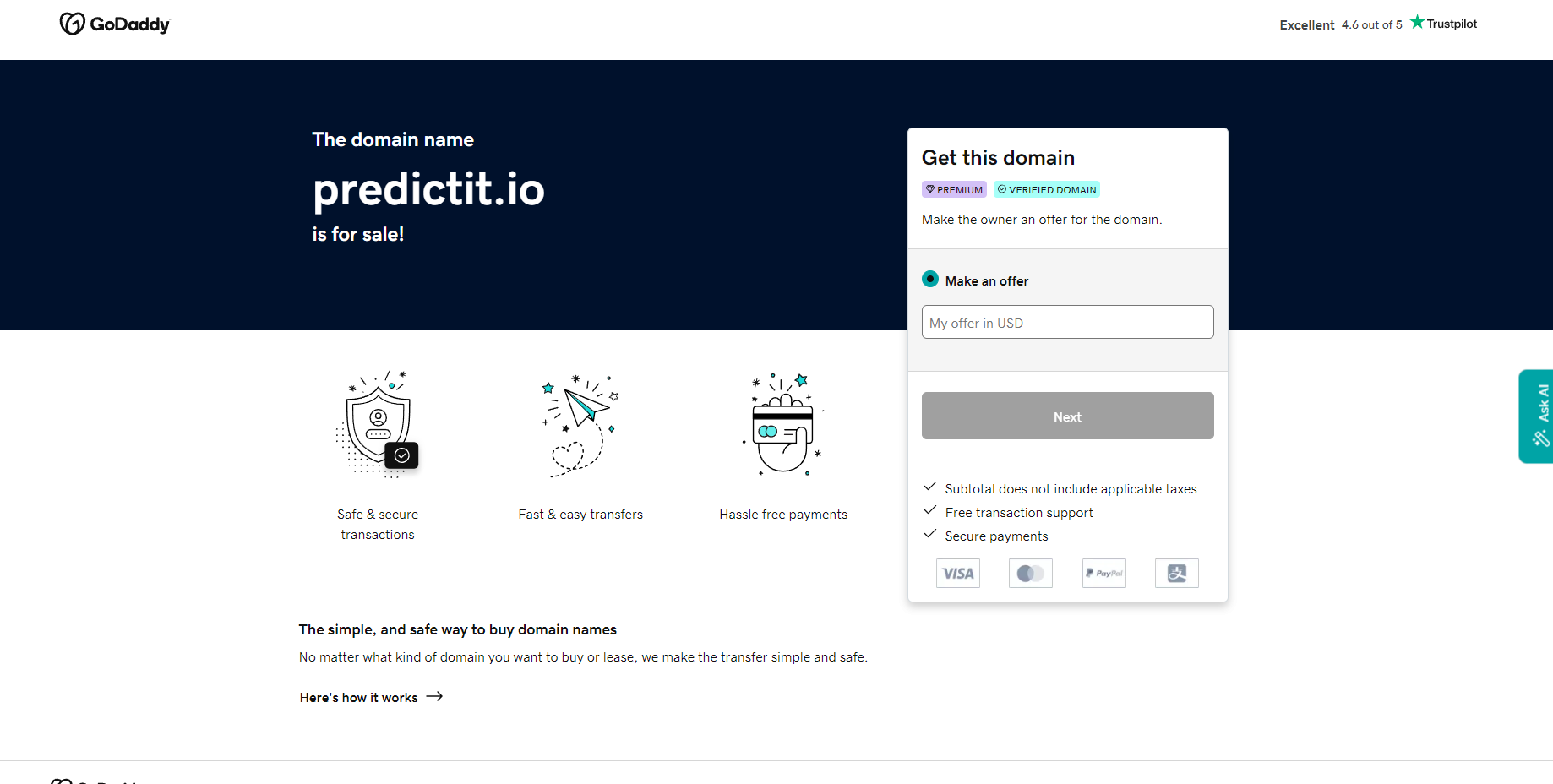Click the Visa payment icon
Screen dimensions: 1553x784
(x=958, y=574)
